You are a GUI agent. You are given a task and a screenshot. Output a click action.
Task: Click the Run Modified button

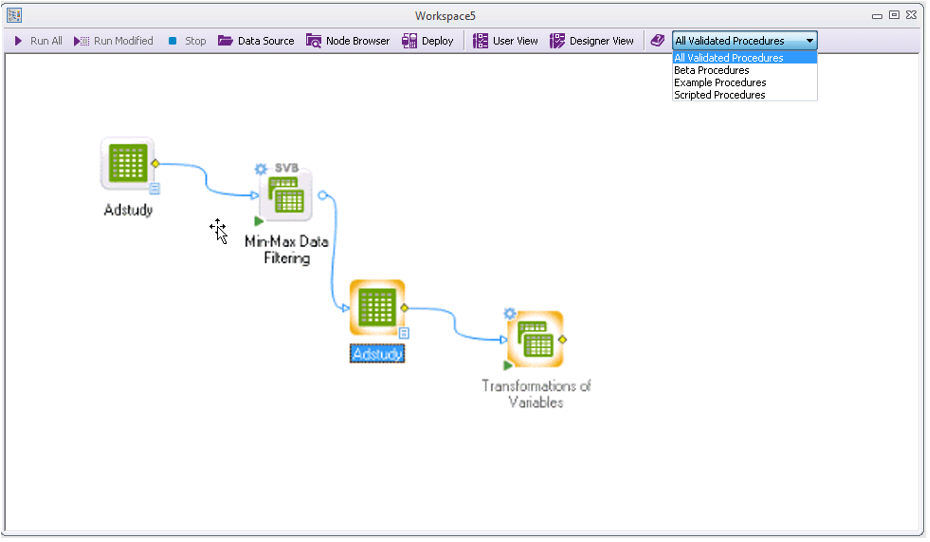coord(113,41)
